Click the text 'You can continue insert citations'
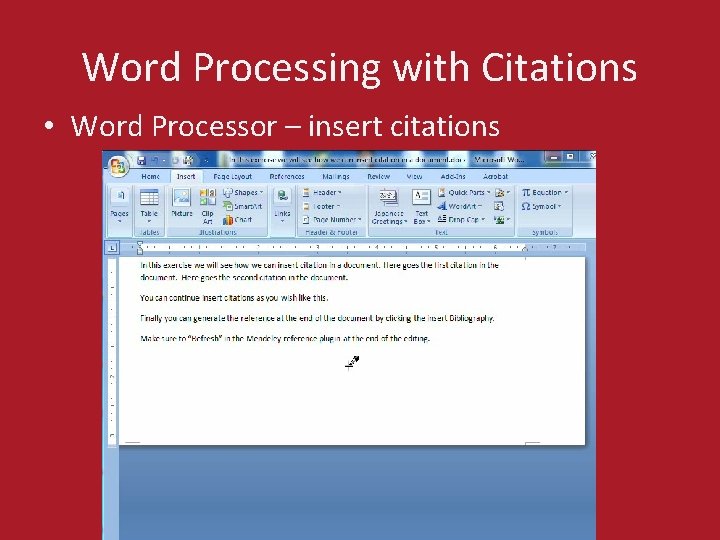Screen dimensions: 720x540 click(197, 298)
